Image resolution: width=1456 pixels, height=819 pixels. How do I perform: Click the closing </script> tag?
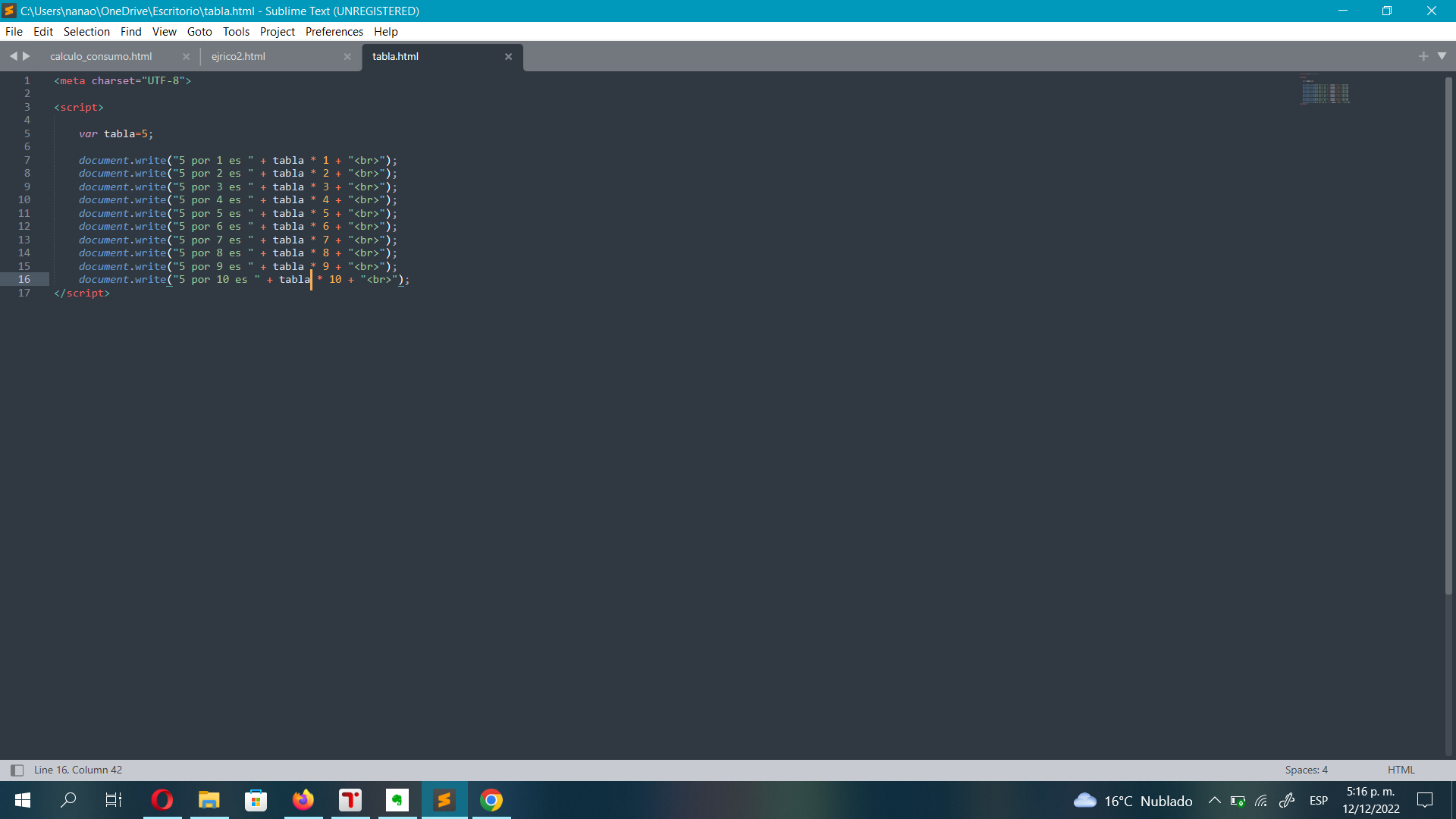pos(82,293)
